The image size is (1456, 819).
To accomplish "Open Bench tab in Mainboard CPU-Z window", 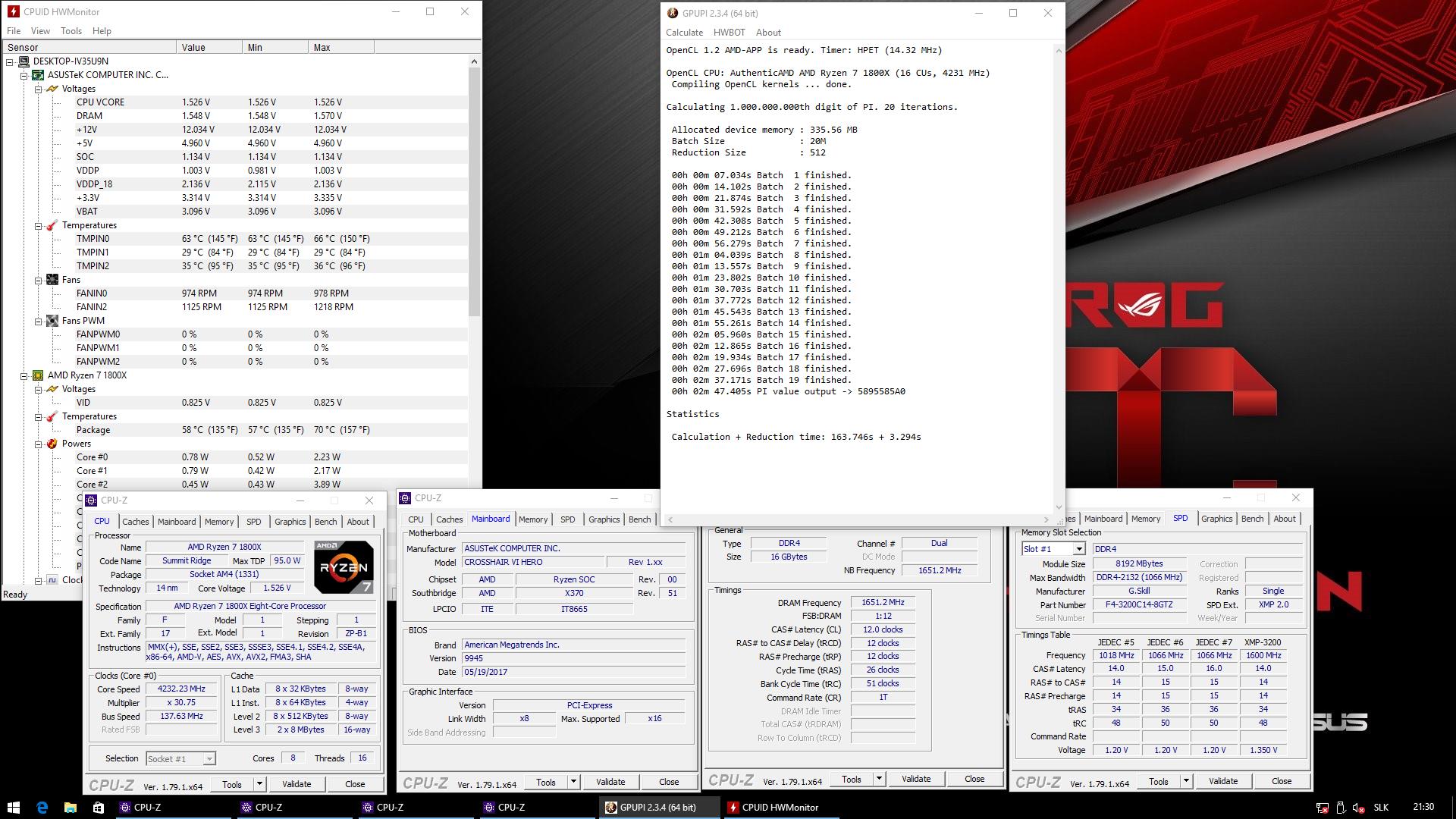I will pos(639,519).
